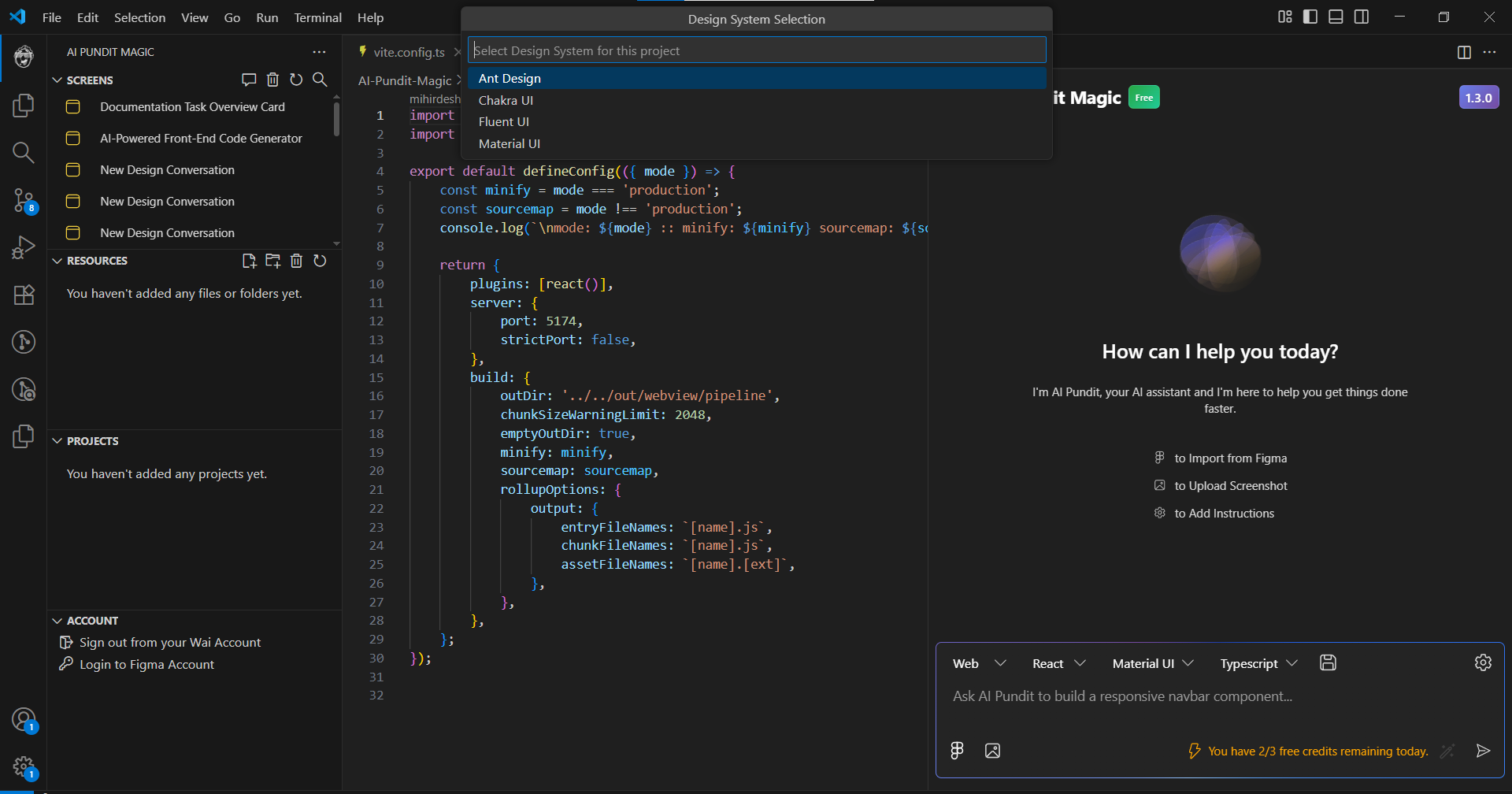1512x794 pixels.
Task: Add new folder in Resources section
Action: (x=272, y=261)
